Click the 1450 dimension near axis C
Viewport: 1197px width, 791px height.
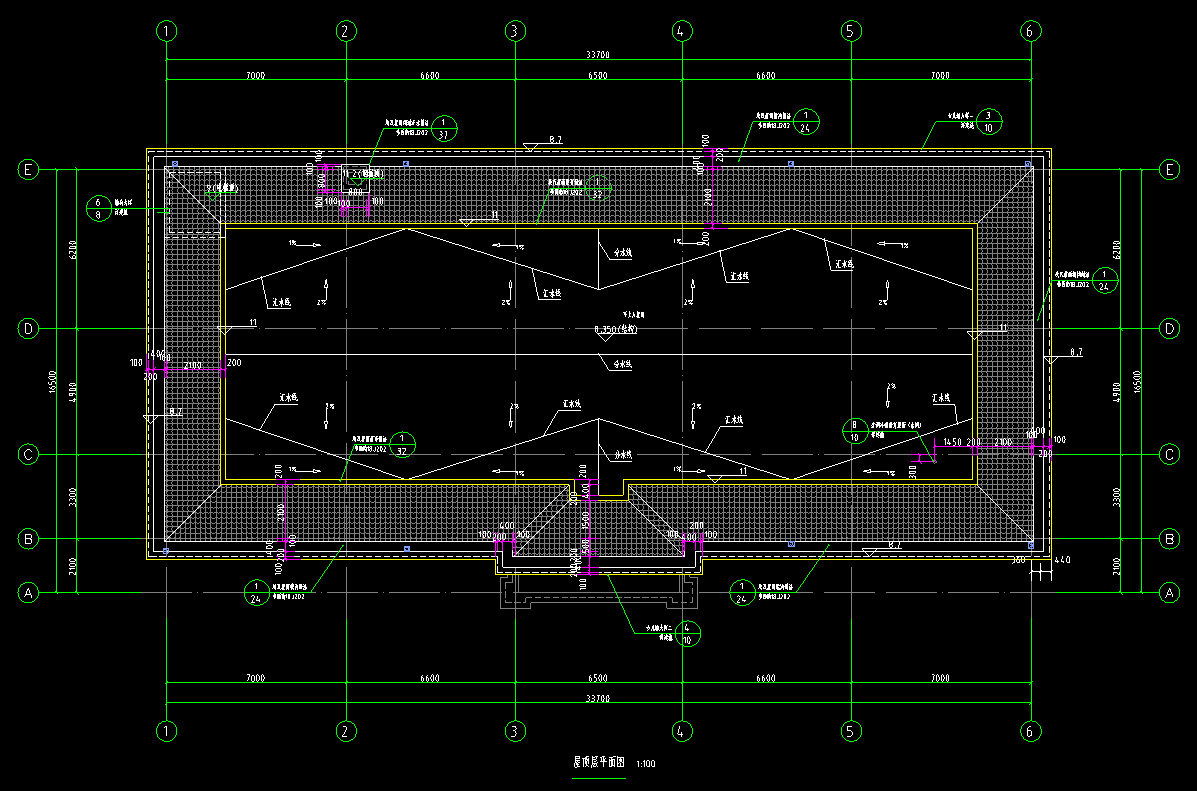pyautogui.click(x=951, y=442)
